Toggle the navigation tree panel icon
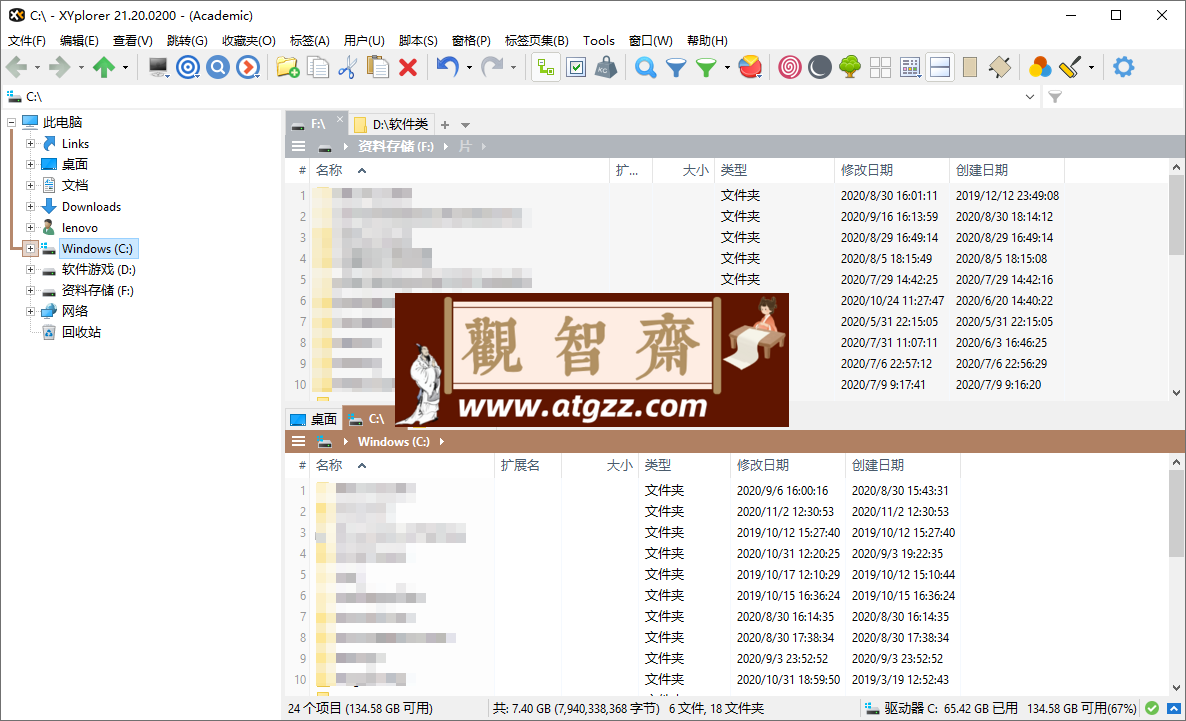The width and height of the screenshot is (1186, 721). (x=545, y=67)
